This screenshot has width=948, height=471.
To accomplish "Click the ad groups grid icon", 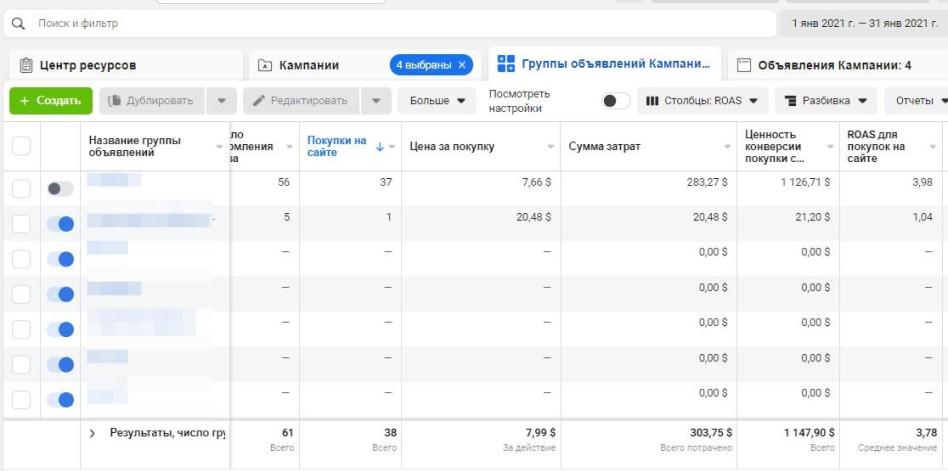I will pyautogui.click(x=506, y=64).
